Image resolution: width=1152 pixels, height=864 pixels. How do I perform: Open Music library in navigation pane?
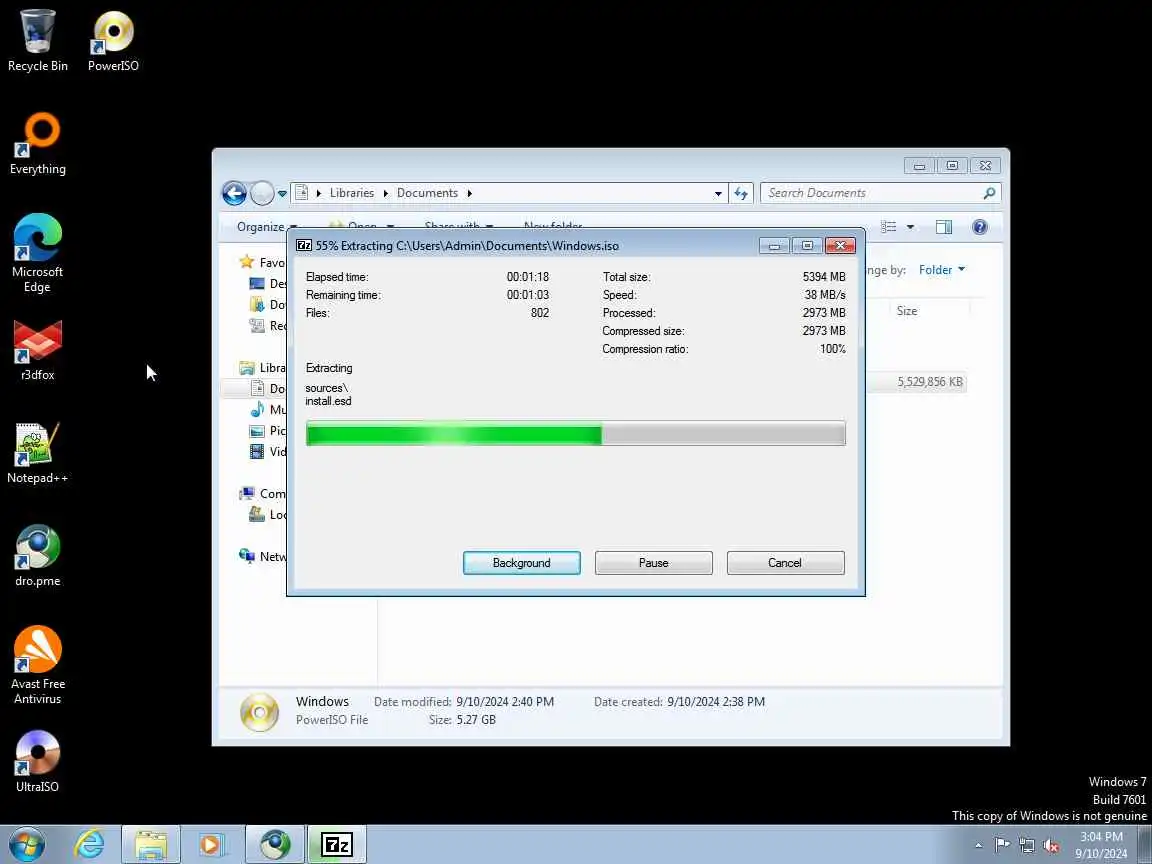pyautogui.click(x=269, y=409)
